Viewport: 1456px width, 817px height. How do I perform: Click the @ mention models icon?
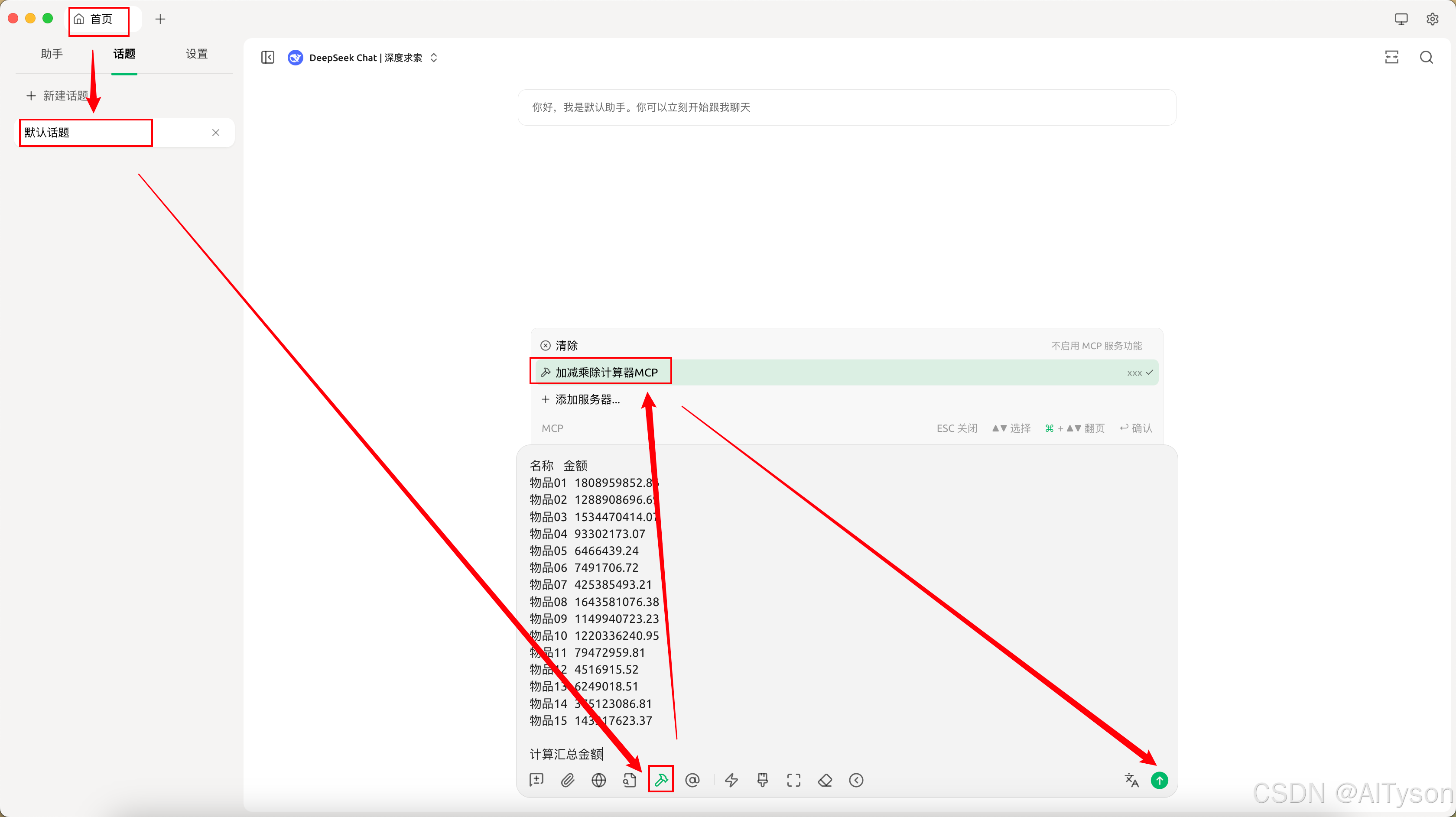[x=692, y=780]
